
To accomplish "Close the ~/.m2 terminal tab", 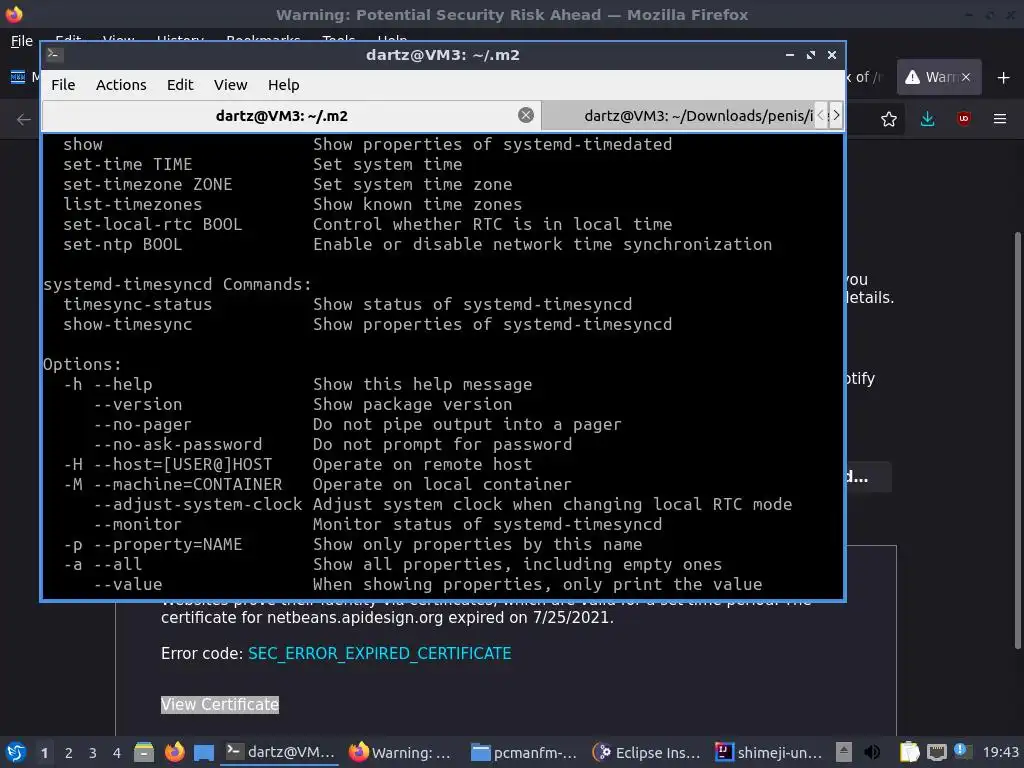I will pos(526,116).
